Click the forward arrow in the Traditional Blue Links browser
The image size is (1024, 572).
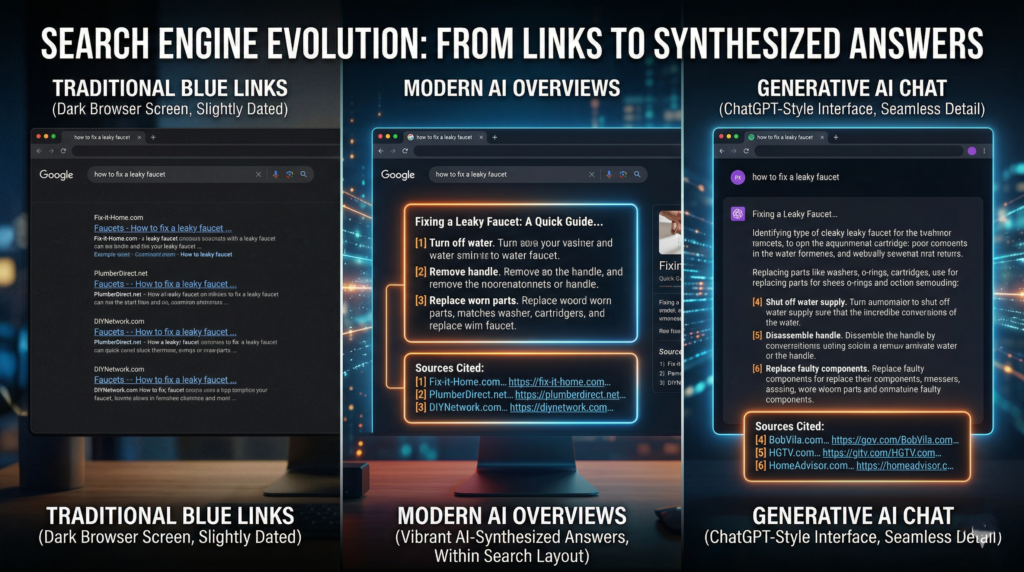coord(51,151)
